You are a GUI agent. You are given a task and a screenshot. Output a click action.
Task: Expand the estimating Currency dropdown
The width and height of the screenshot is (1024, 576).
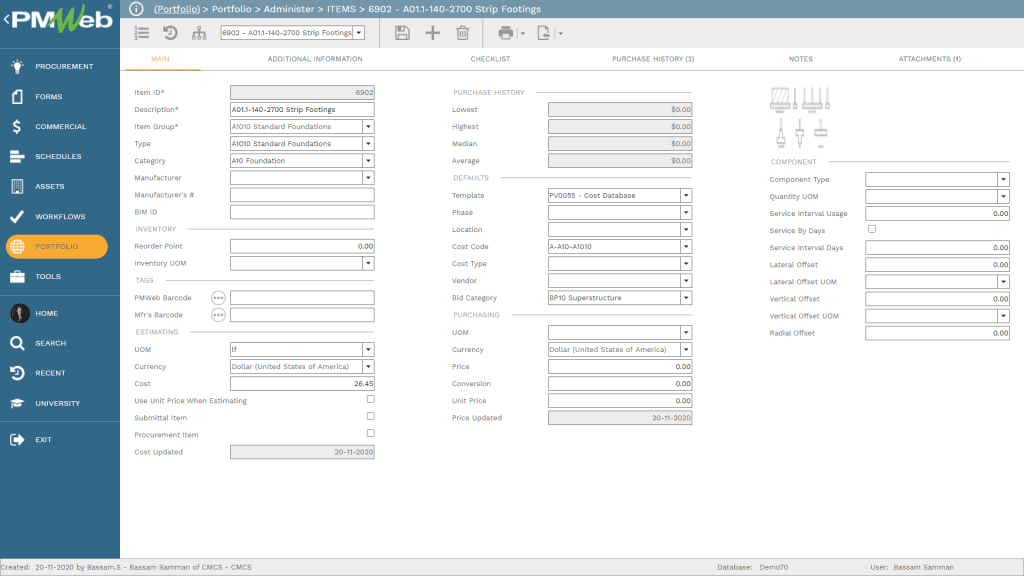tap(368, 367)
